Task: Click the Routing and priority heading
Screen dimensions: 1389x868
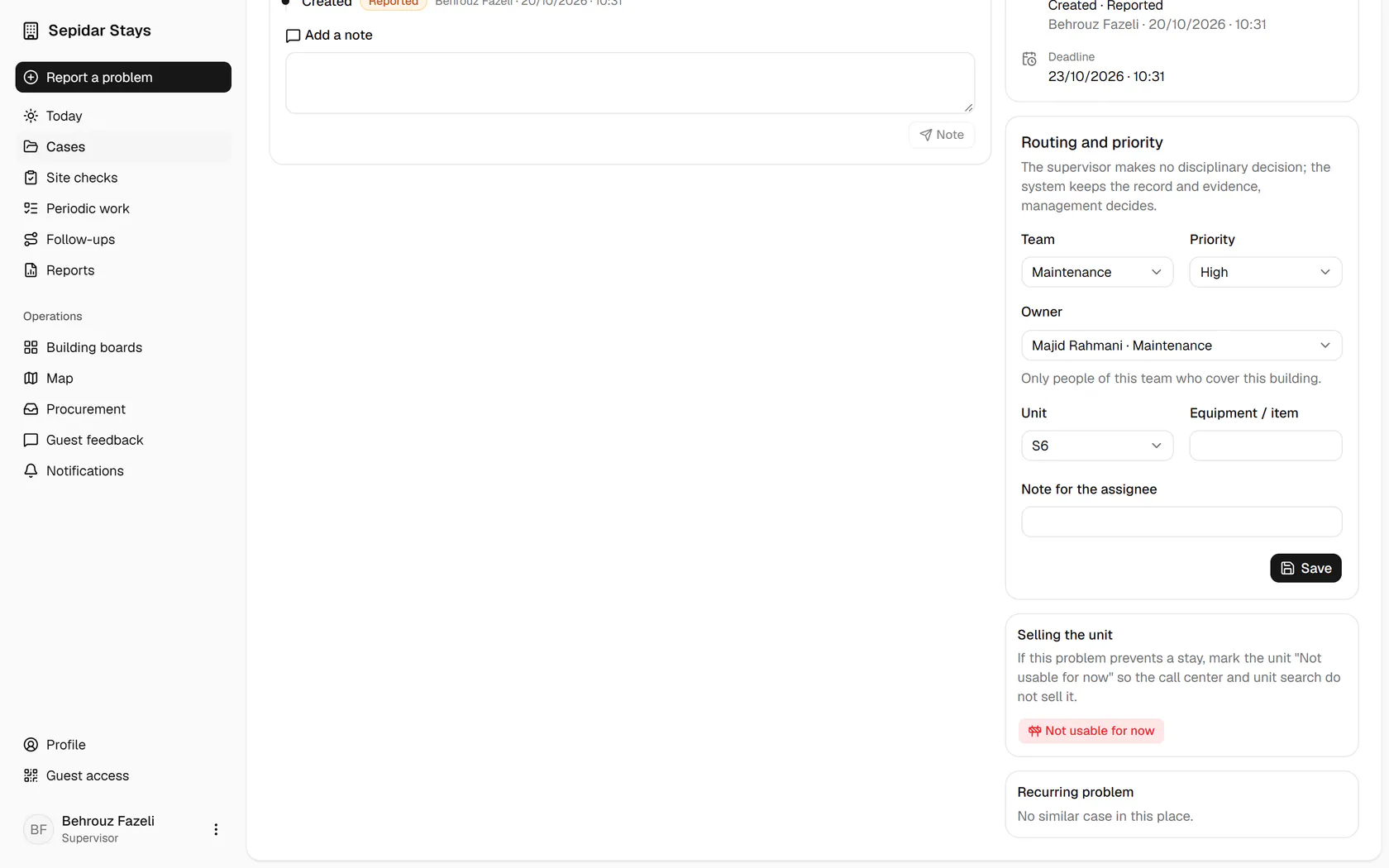Action: pos(1091,142)
